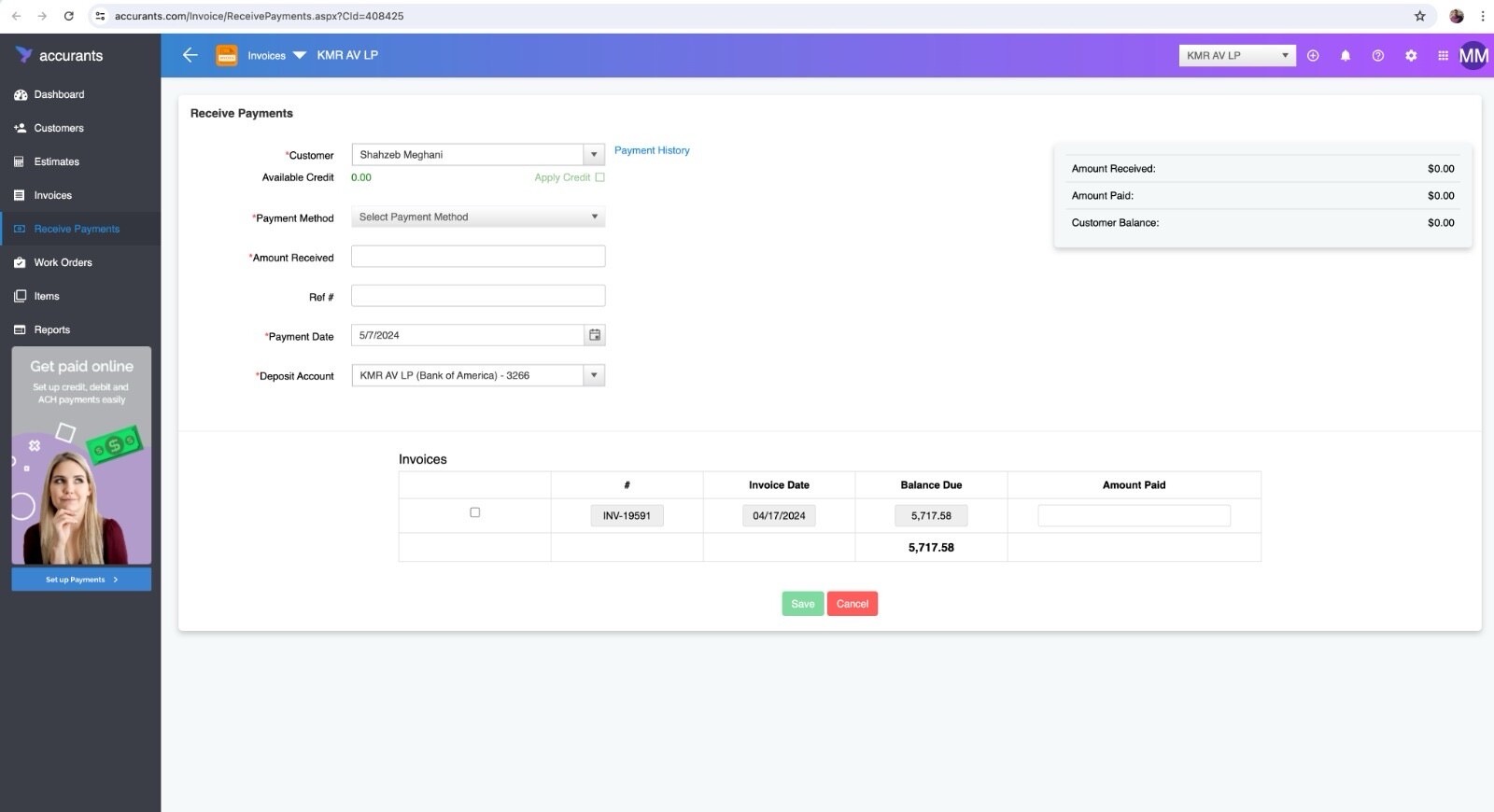Click the Amount Paid $0.00 summary value
1494x812 pixels.
[1441, 196]
